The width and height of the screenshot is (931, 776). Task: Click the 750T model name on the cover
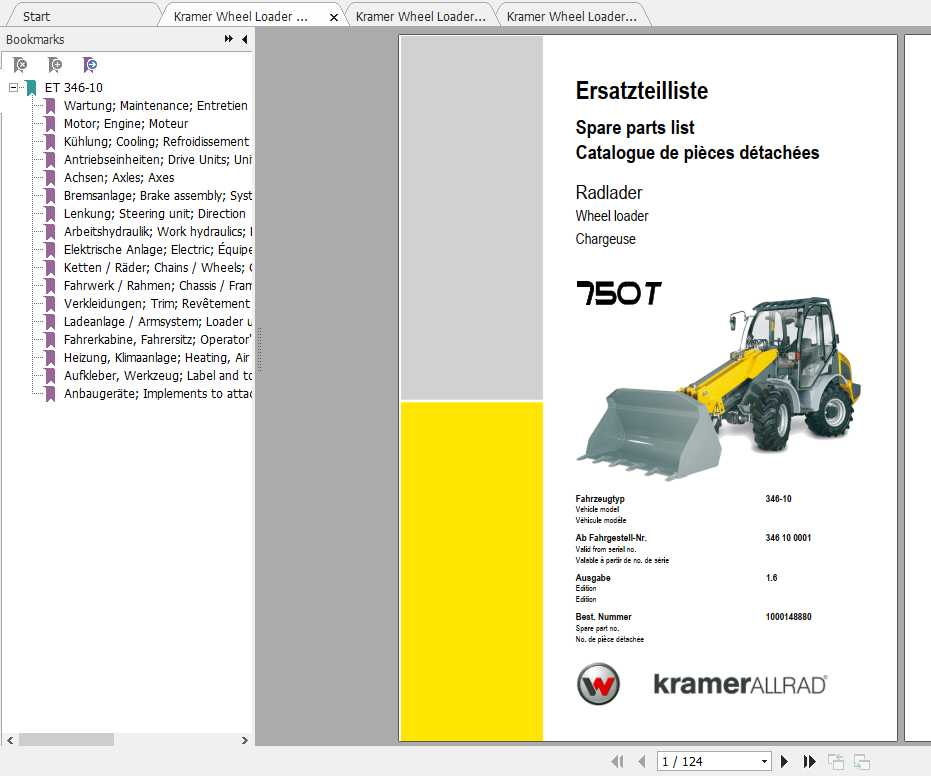619,293
